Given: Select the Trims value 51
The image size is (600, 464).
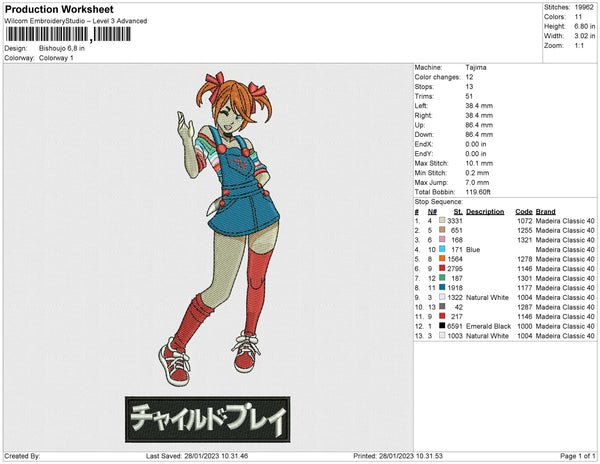Looking at the screenshot, I should coord(469,96).
